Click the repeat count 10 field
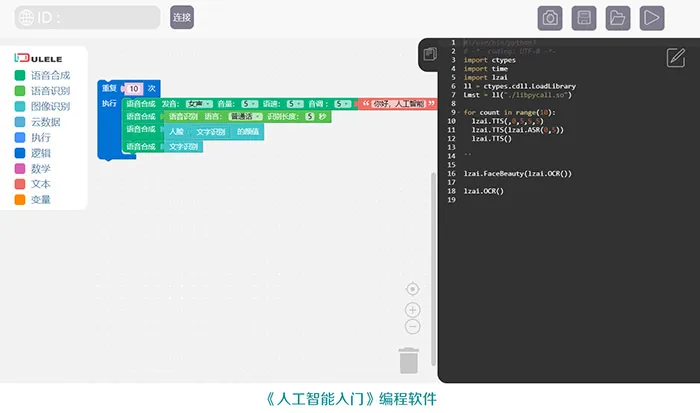 [x=134, y=89]
